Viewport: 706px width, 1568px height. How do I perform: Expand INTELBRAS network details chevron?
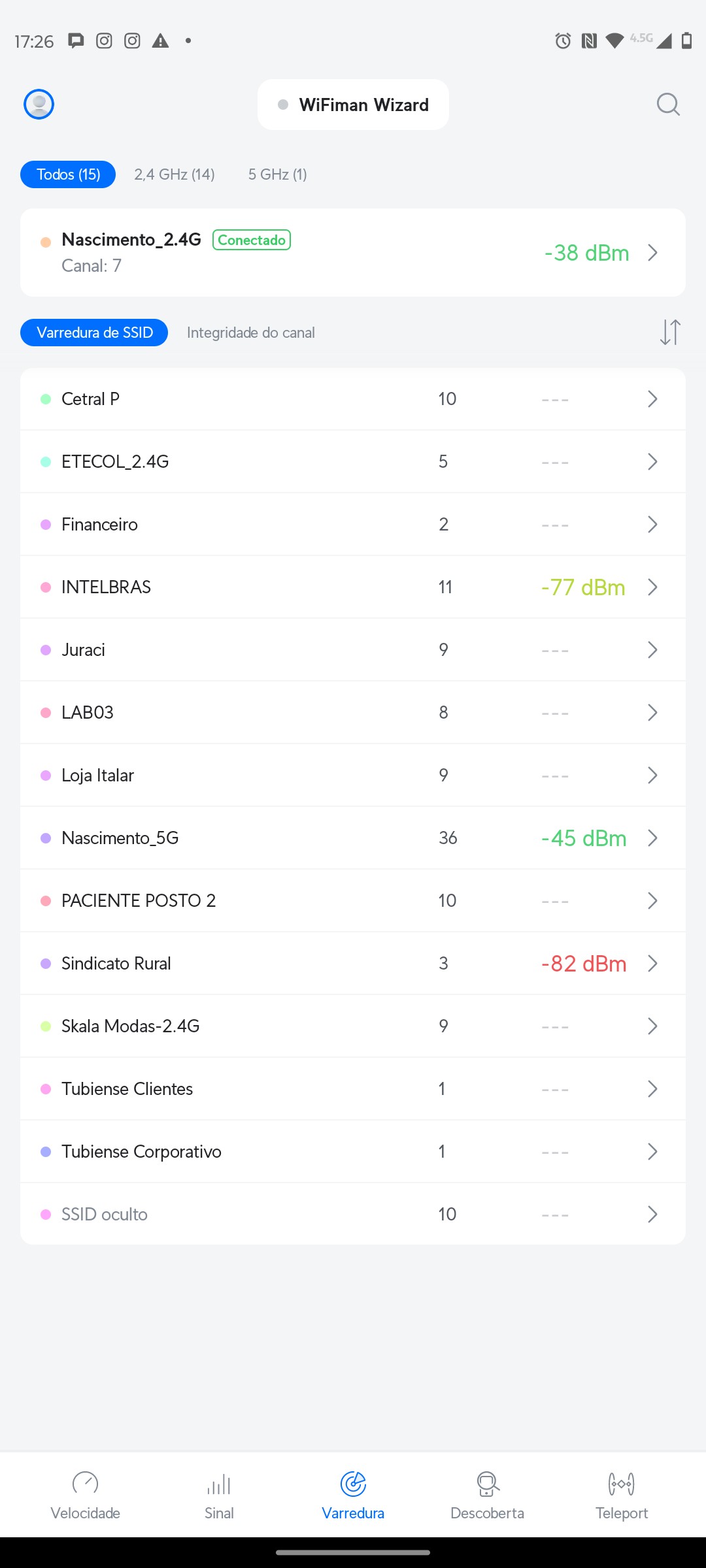click(652, 587)
